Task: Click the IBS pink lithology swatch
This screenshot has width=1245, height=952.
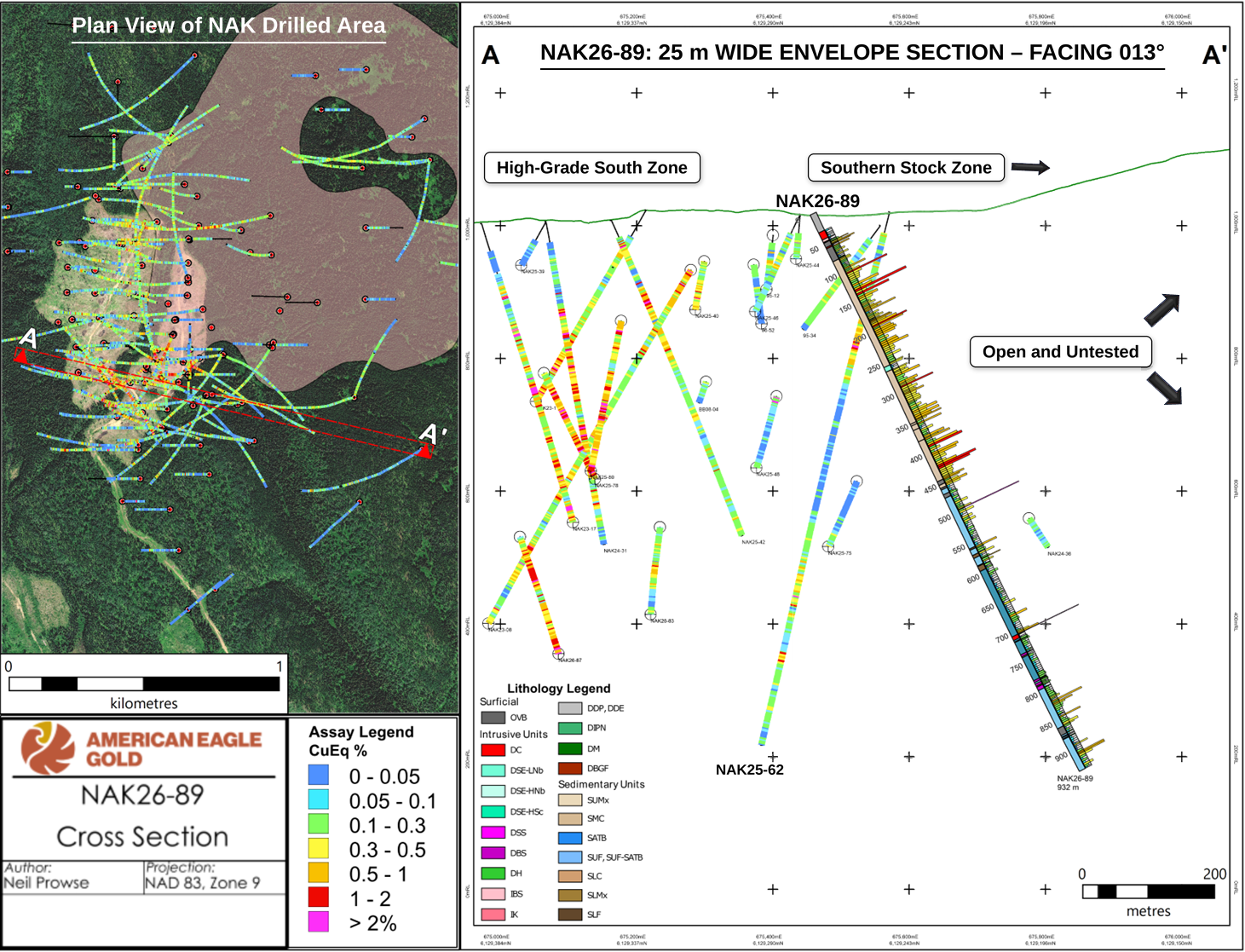Action: (x=493, y=894)
